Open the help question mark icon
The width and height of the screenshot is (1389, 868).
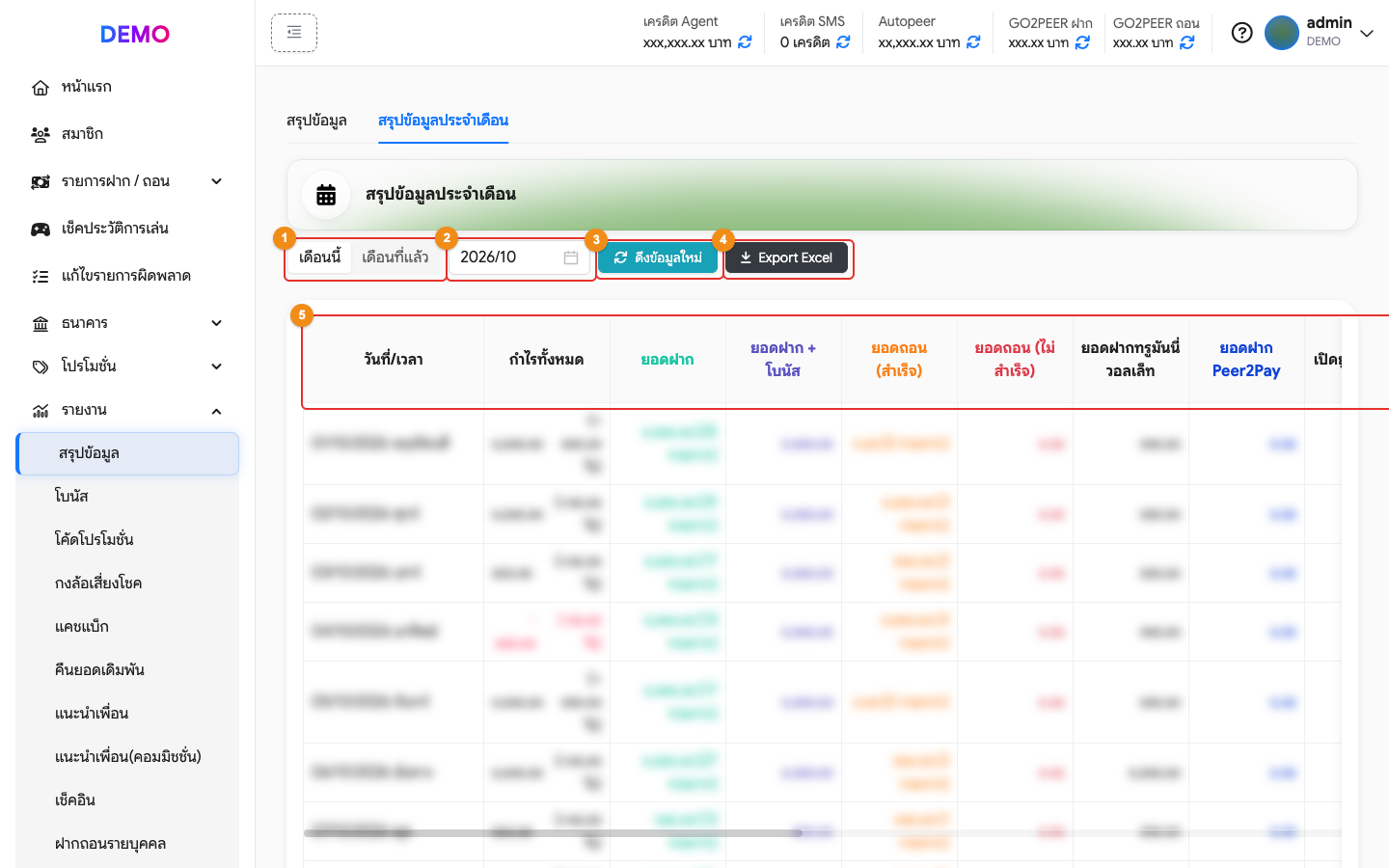point(1242,33)
